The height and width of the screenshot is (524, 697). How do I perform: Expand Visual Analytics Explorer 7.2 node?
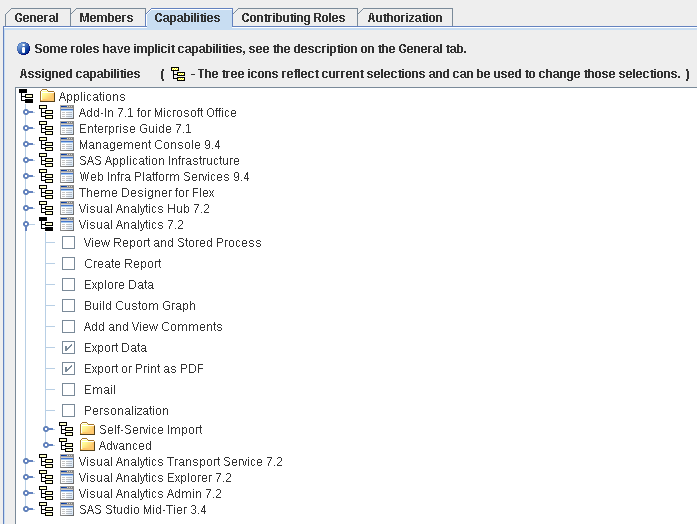27,477
